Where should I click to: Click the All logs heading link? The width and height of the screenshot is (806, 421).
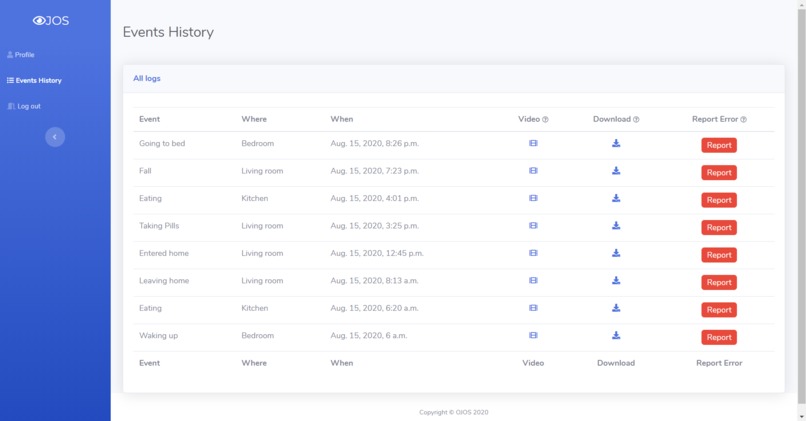click(x=147, y=78)
